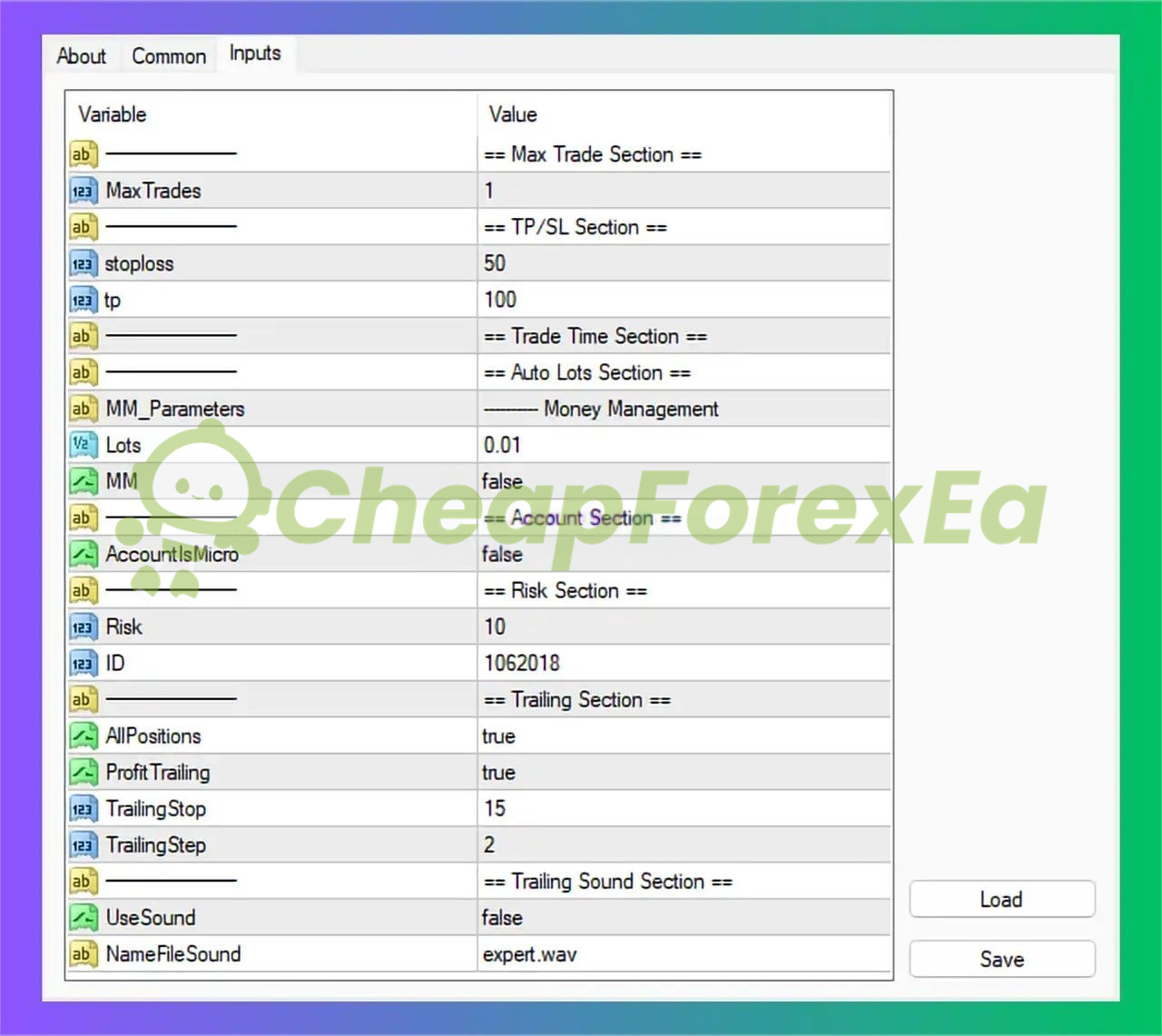Click the integer icon beside TrailingStop
The width and height of the screenshot is (1162, 1036).
(x=83, y=808)
